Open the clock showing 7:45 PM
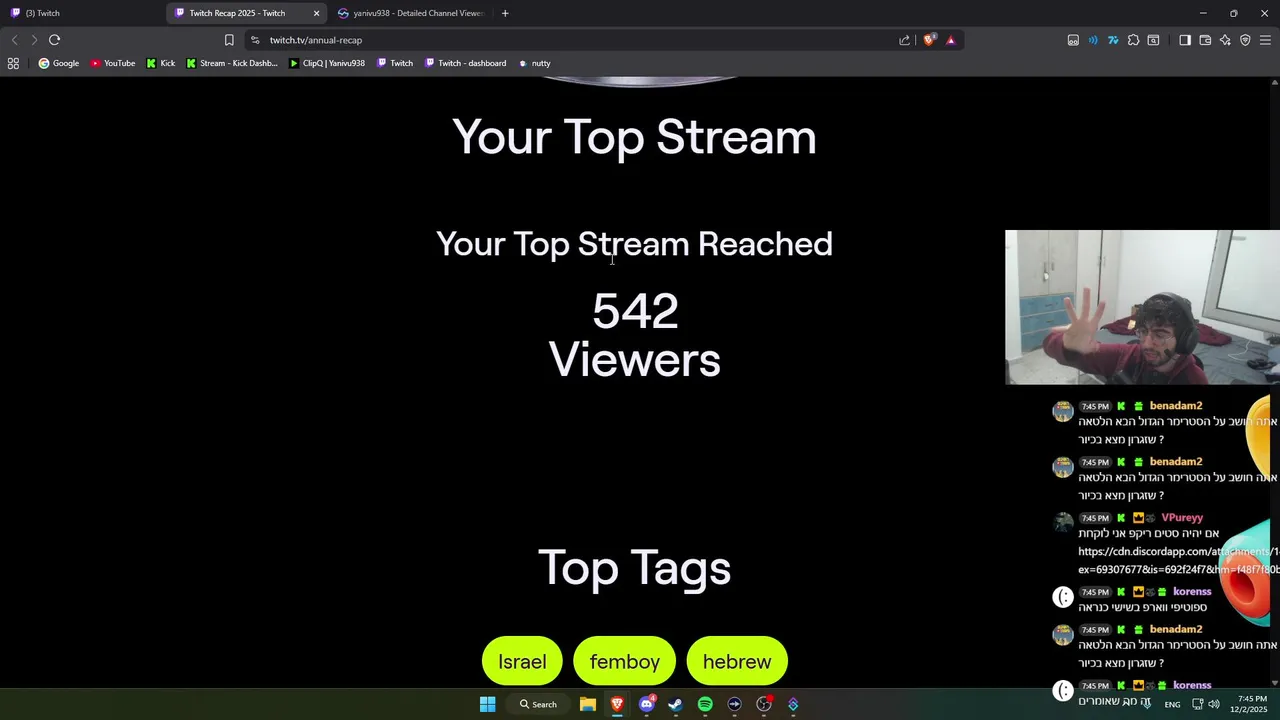The height and width of the screenshot is (720, 1280). pos(1251,704)
